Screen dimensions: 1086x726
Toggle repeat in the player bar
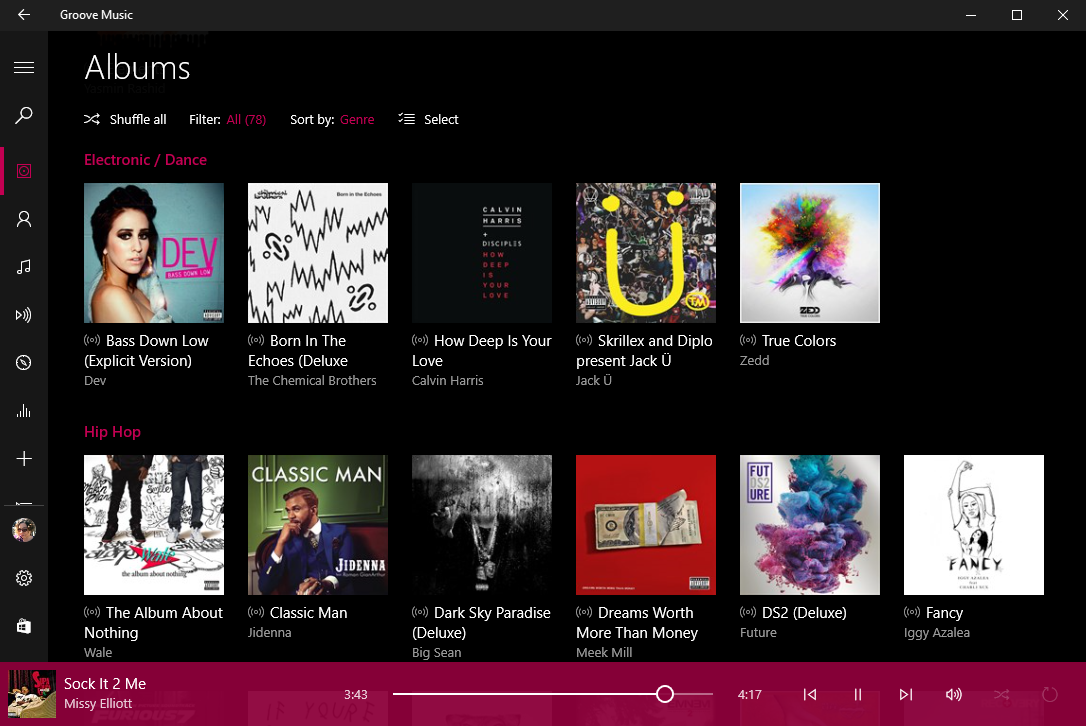coord(1050,694)
